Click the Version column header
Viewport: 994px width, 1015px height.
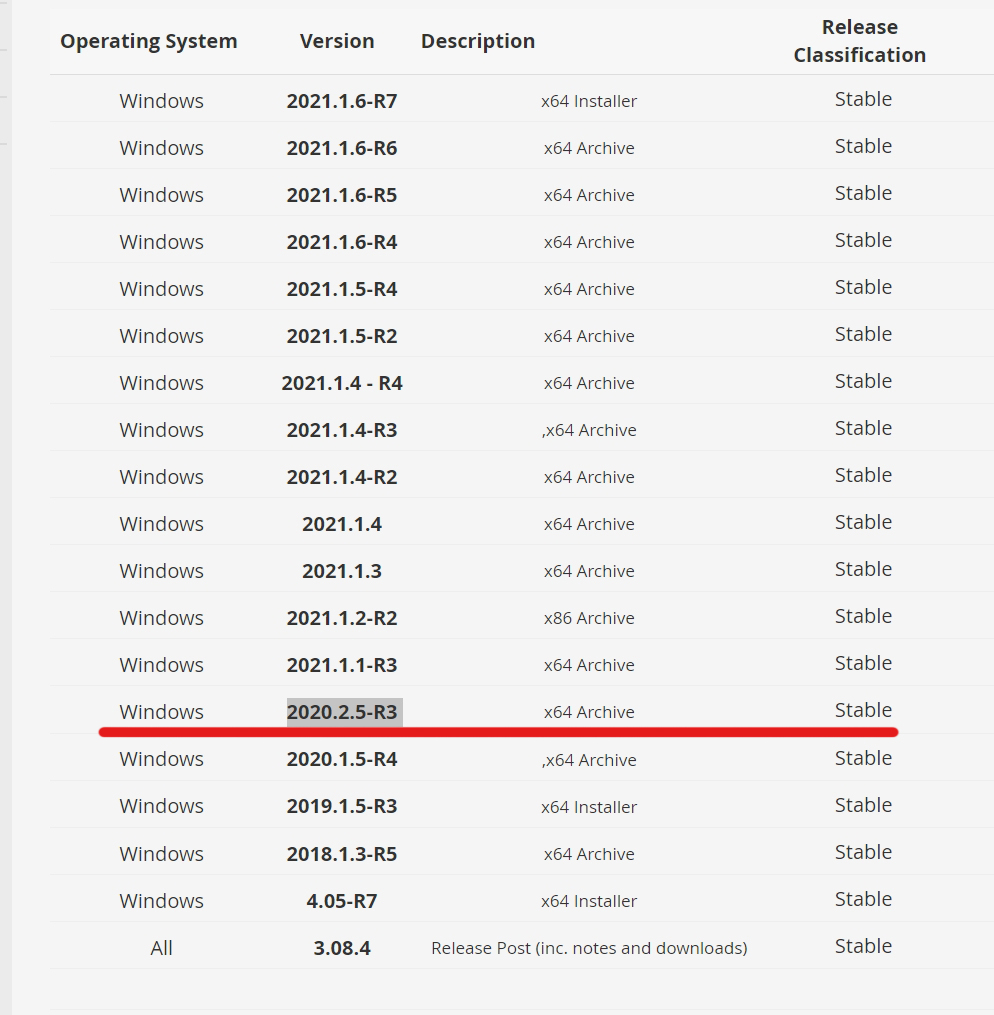pos(337,41)
